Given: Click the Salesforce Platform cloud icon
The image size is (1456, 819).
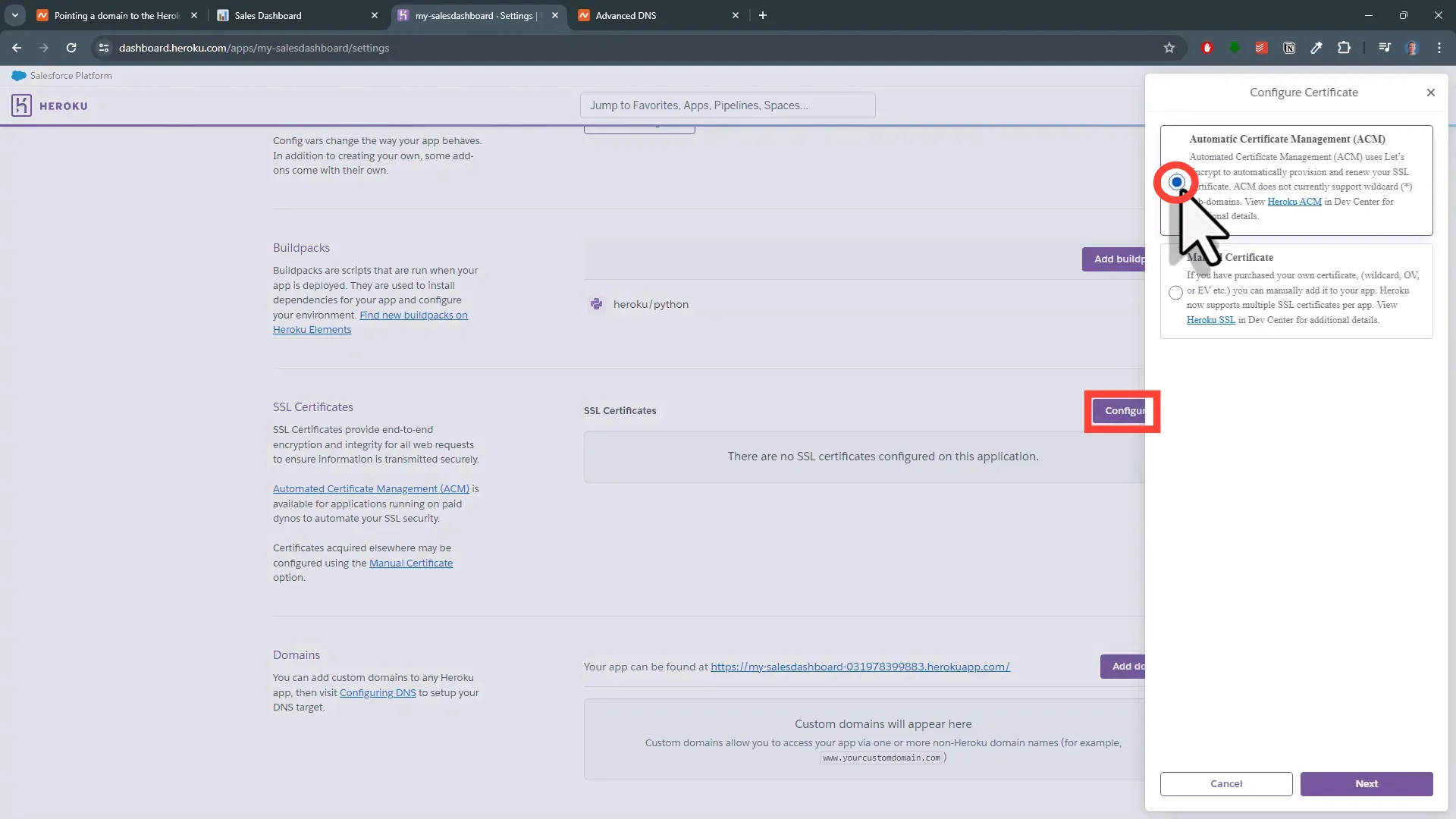Looking at the screenshot, I should (18, 76).
